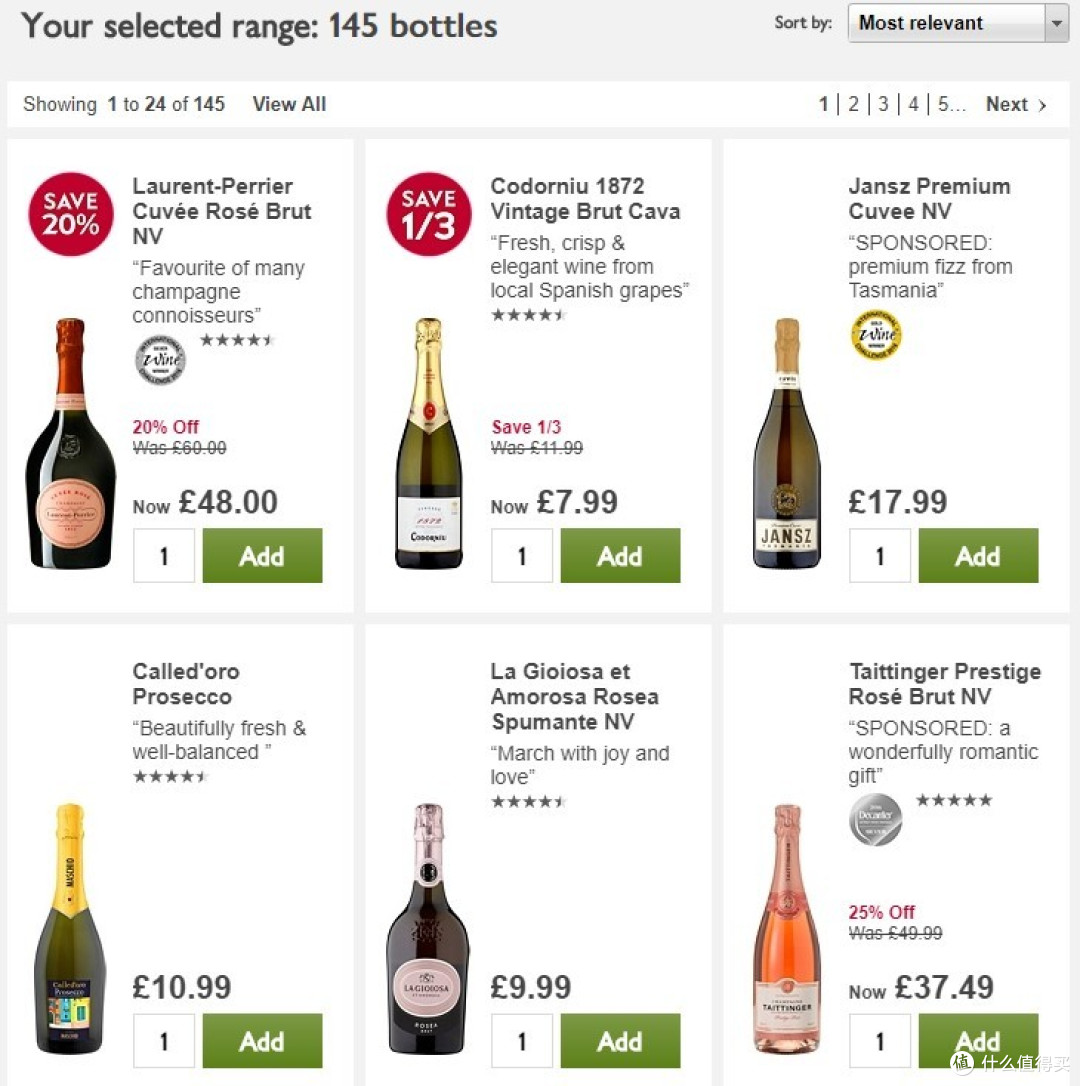The width and height of the screenshot is (1080, 1086).
Task: Click Jansz gold wine challenge medal
Action: (x=876, y=335)
